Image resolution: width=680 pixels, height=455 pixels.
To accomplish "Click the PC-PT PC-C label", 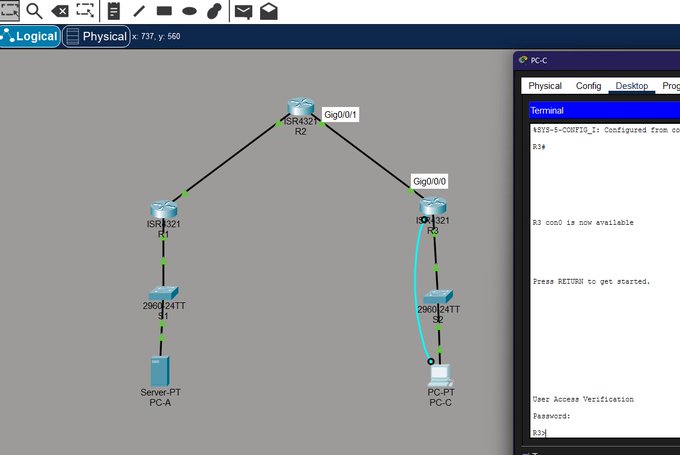I will 441,397.
